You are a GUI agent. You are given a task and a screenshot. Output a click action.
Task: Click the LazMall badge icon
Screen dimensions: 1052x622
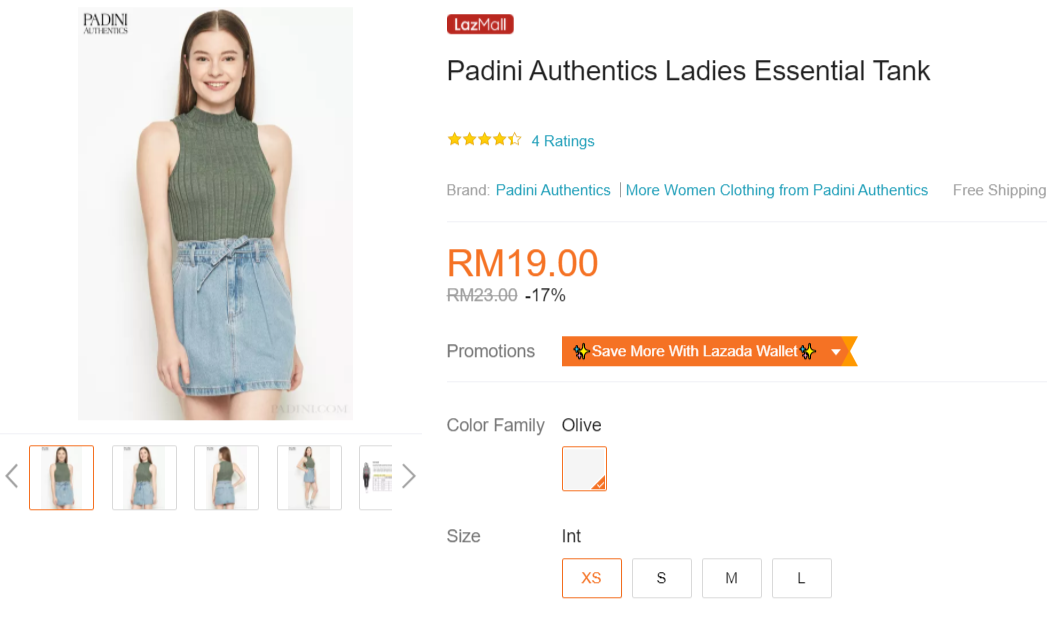click(480, 25)
